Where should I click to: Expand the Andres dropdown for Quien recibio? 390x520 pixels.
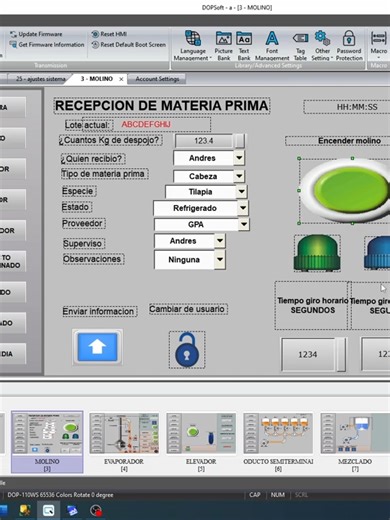[239, 158]
